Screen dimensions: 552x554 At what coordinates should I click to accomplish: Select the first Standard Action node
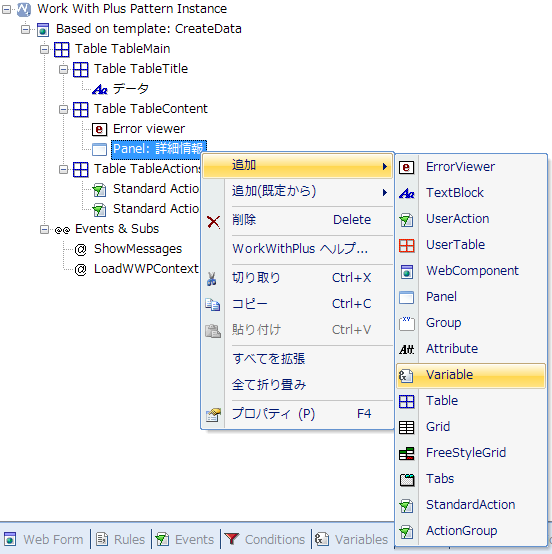pos(155,189)
